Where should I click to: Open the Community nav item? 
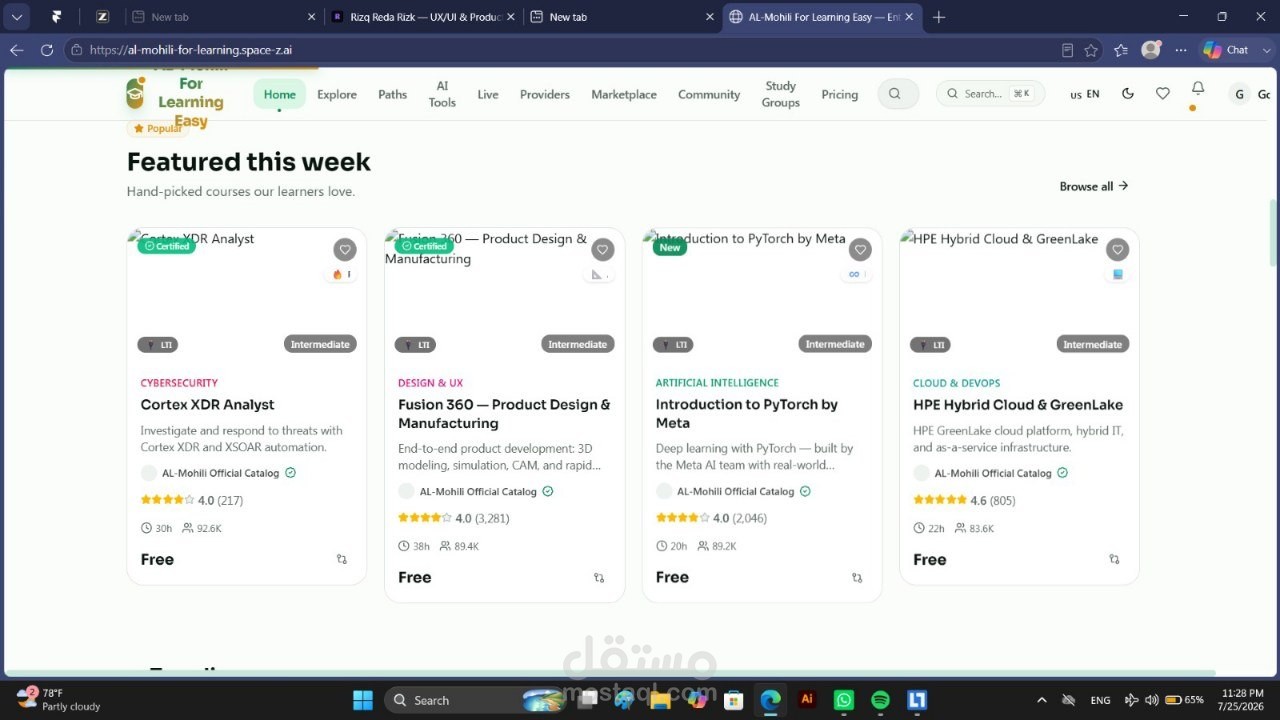(x=709, y=94)
